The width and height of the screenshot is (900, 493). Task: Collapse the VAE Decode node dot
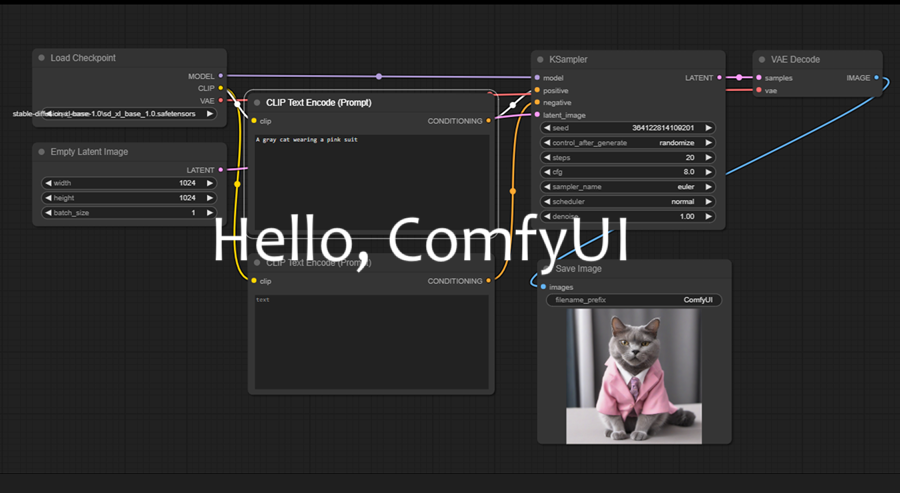click(762, 60)
